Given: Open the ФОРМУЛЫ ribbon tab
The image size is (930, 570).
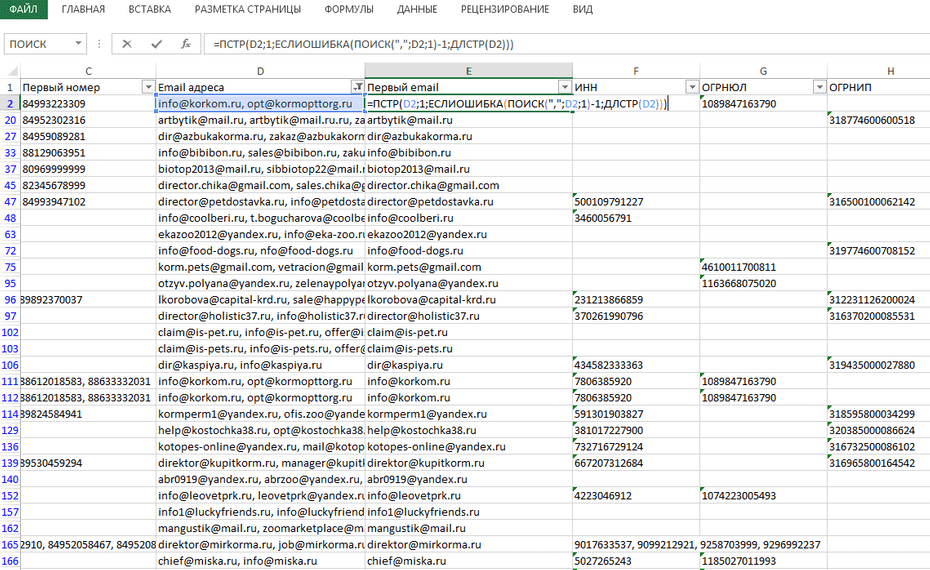Looking at the screenshot, I should pyautogui.click(x=349, y=9).
